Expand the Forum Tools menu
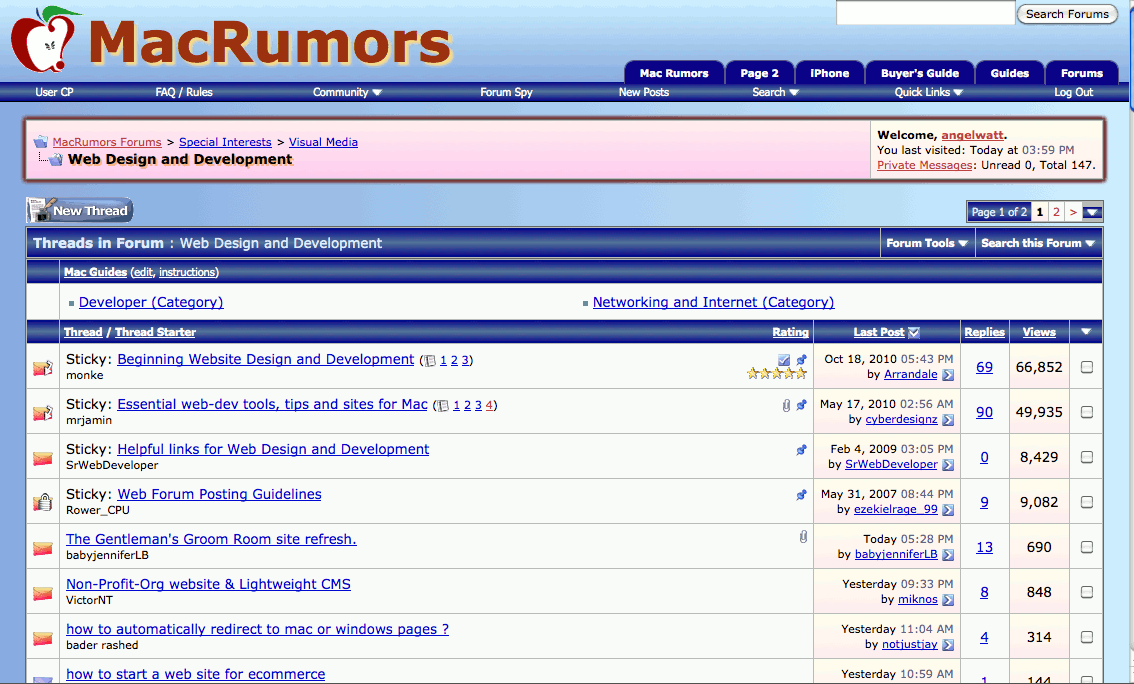This screenshot has height=684, width=1134. coord(927,243)
